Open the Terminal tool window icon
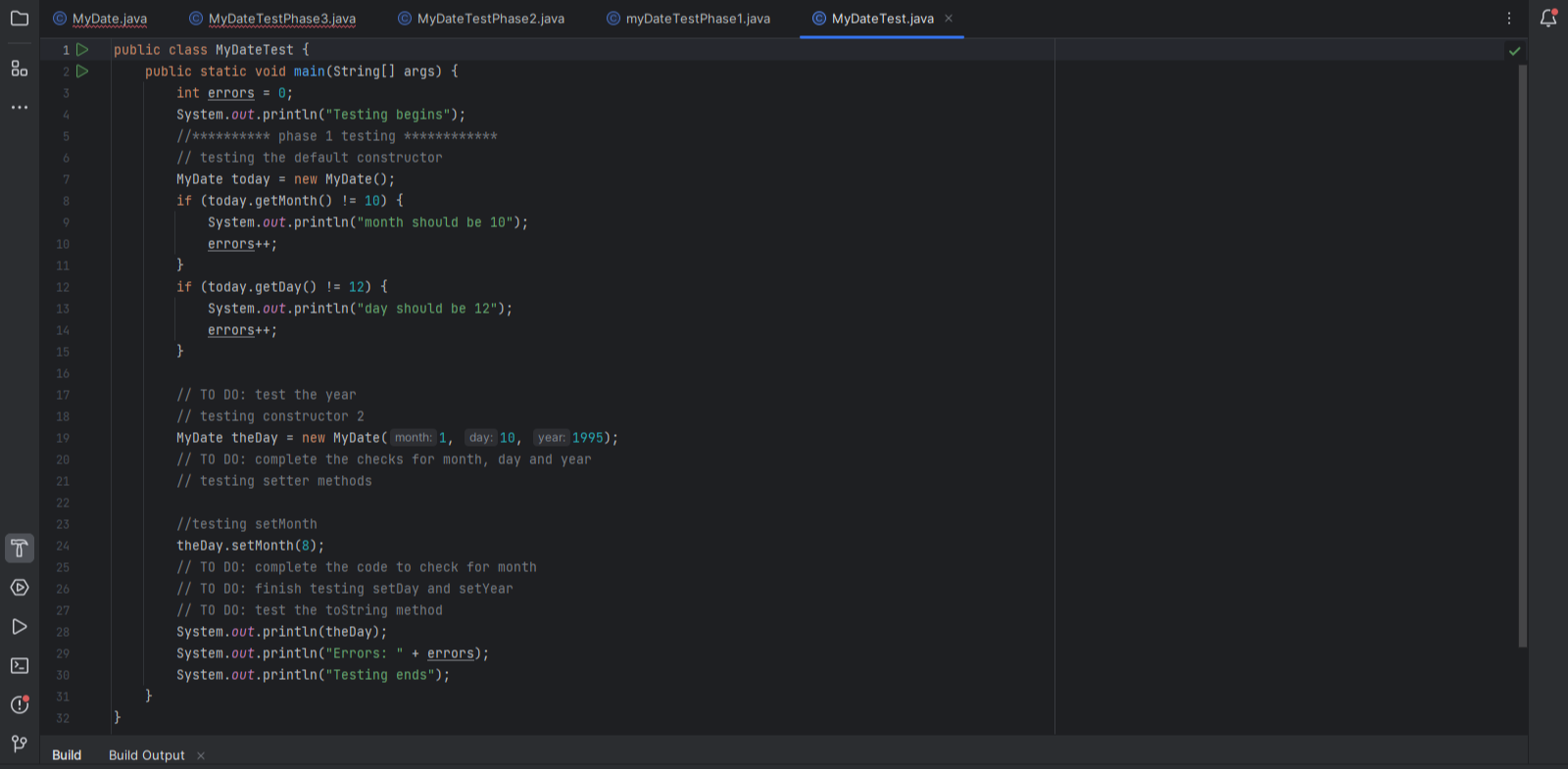 click(x=19, y=665)
